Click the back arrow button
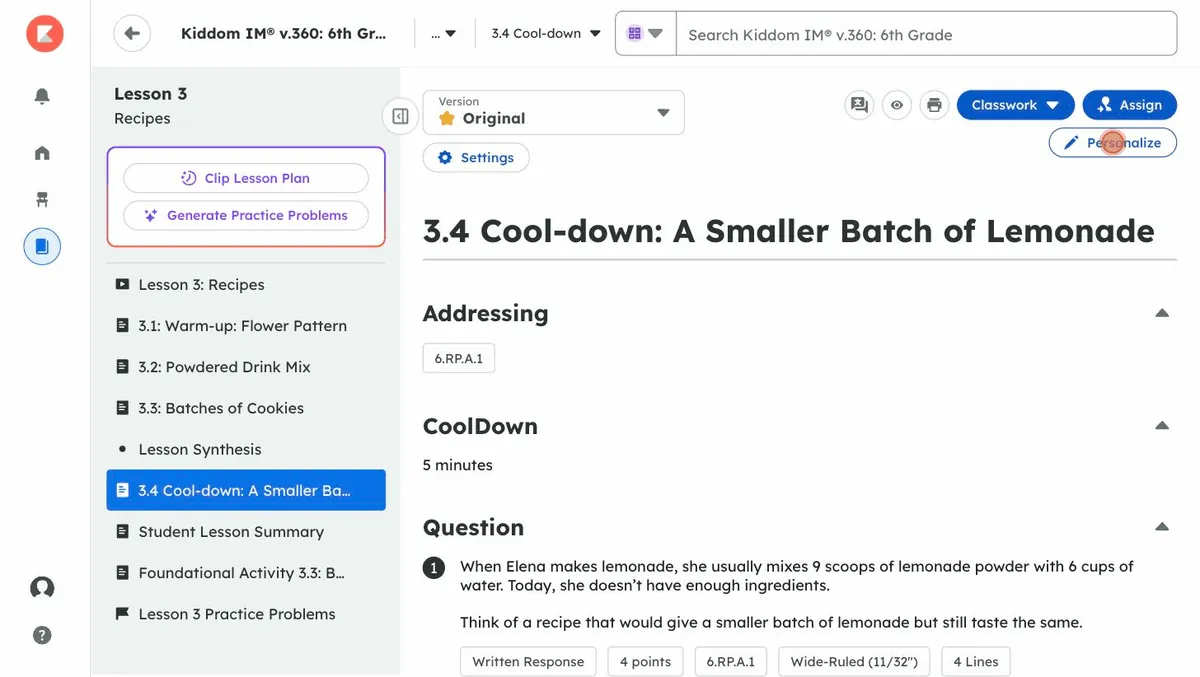The image size is (1200, 677). [132, 34]
